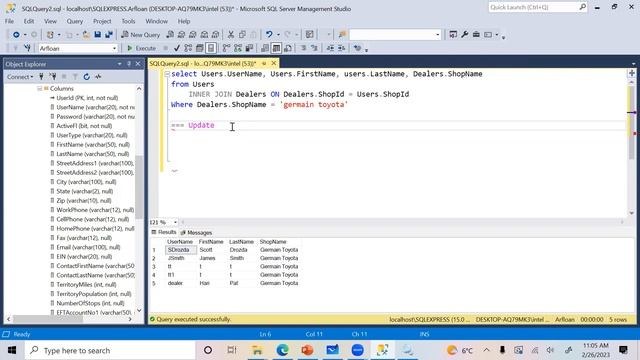The image size is (640, 360).
Task: Click the Decrease Indent icon
Action: (x=330, y=48)
